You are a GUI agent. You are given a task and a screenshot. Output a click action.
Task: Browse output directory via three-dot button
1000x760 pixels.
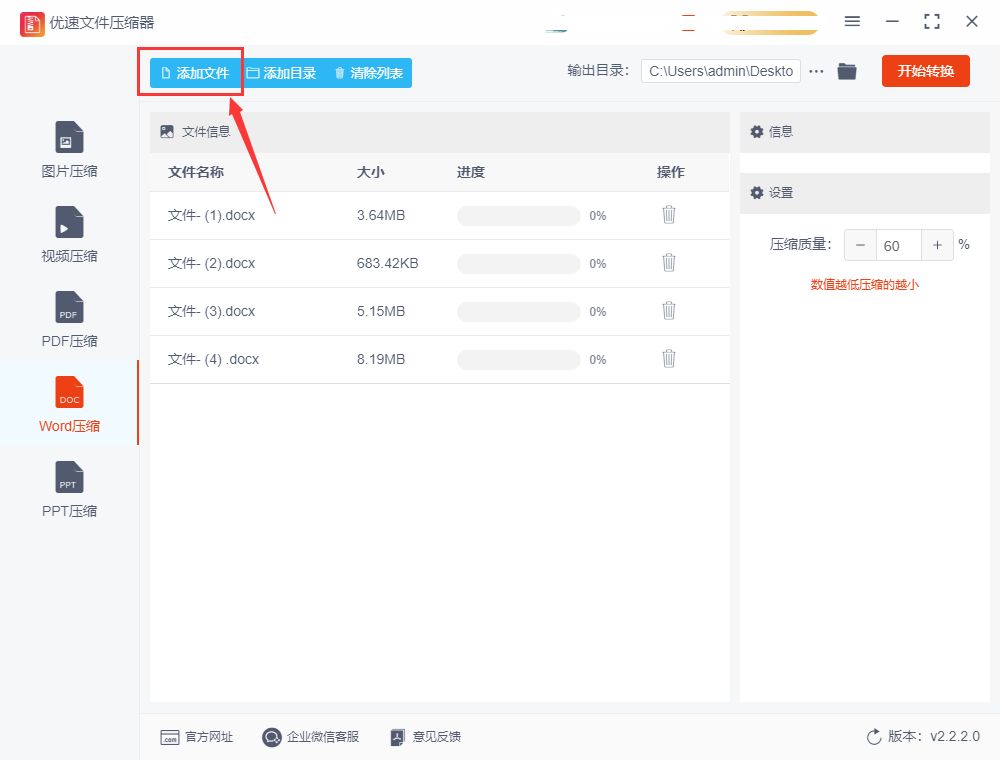click(x=816, y=71)
